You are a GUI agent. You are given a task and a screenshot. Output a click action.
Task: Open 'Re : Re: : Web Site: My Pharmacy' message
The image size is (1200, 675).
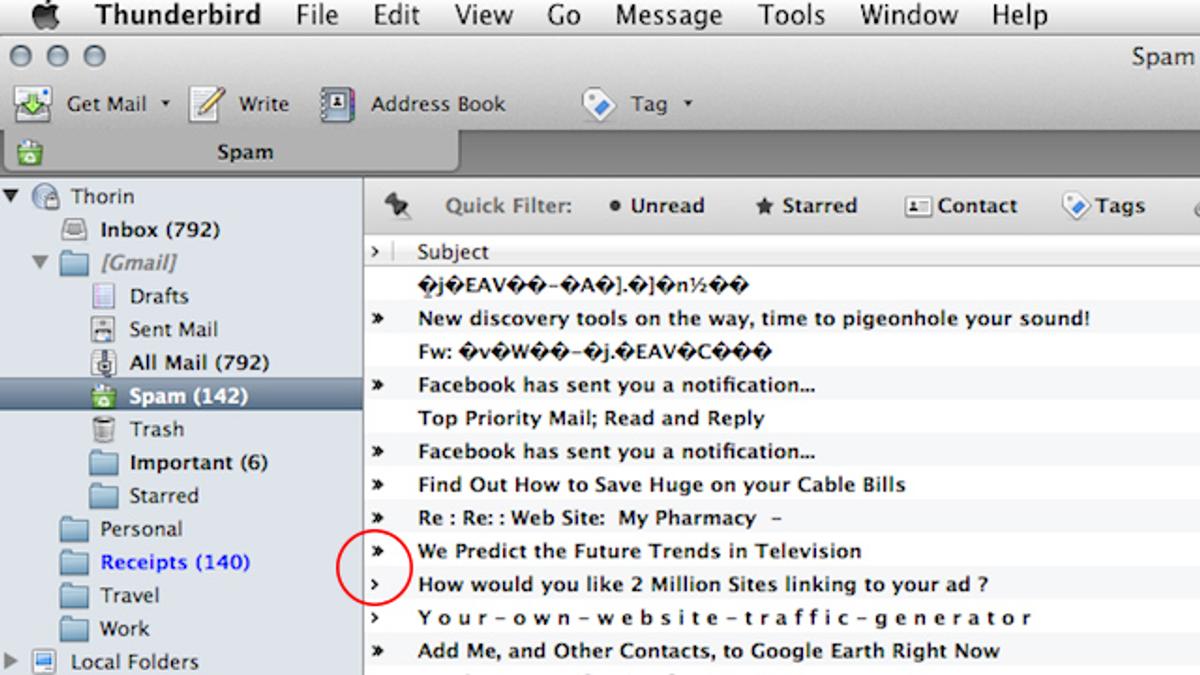[x=600, y=518]
